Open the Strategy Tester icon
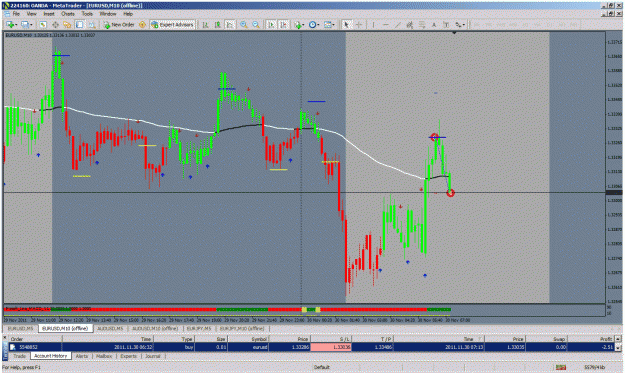The height and width of the screenshot is (373, 625). (92, 25)
